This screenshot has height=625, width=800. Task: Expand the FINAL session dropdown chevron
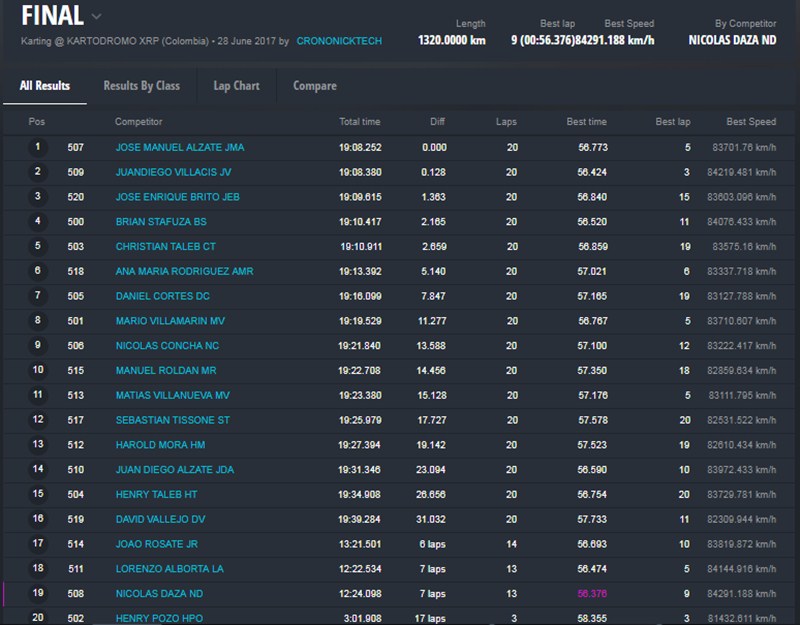(96, 16)
